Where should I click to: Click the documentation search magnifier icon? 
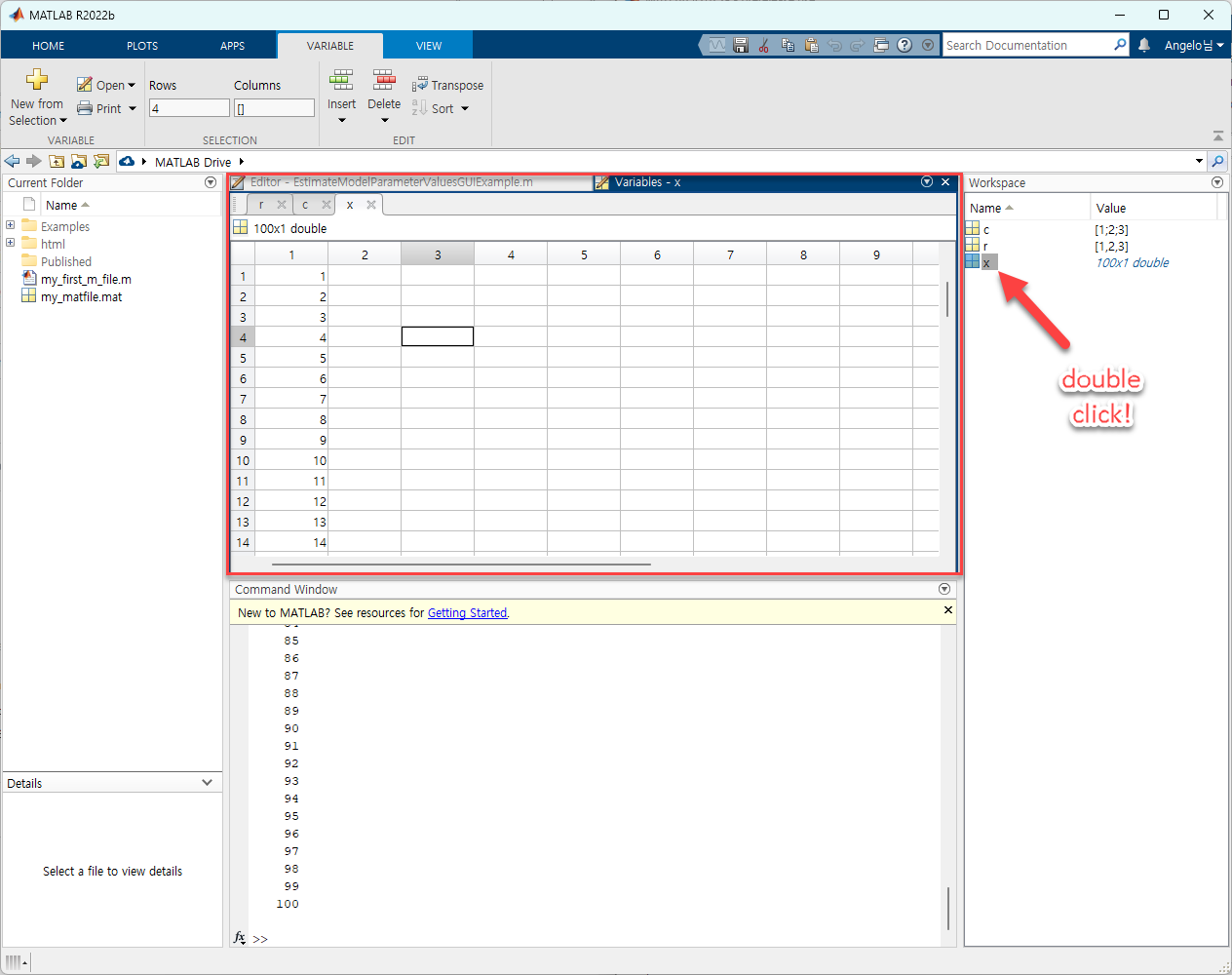click(1120, 45)
